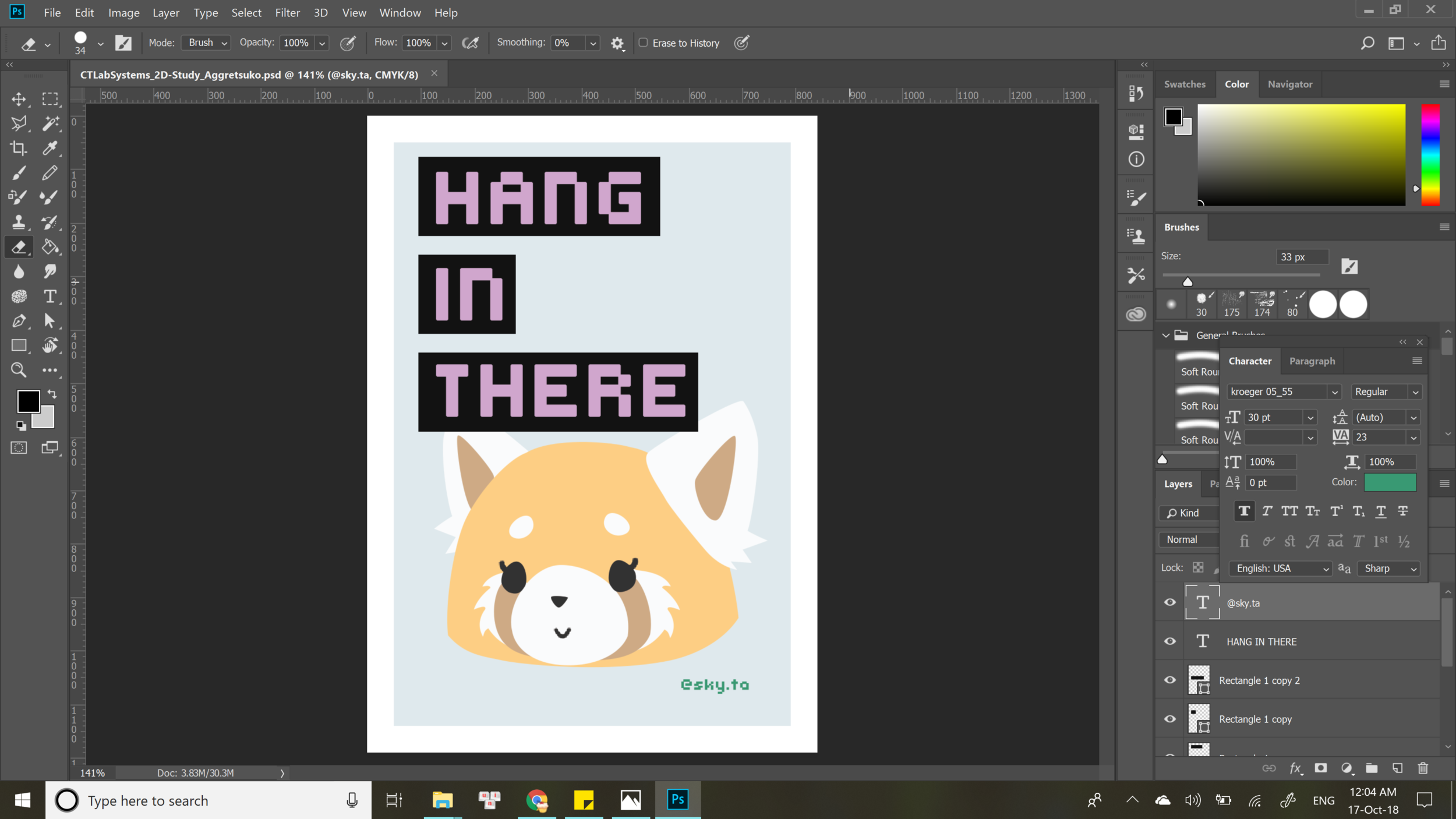Select the Paint Bucket tool
The image size is (1456, 819).
(50, 247)
